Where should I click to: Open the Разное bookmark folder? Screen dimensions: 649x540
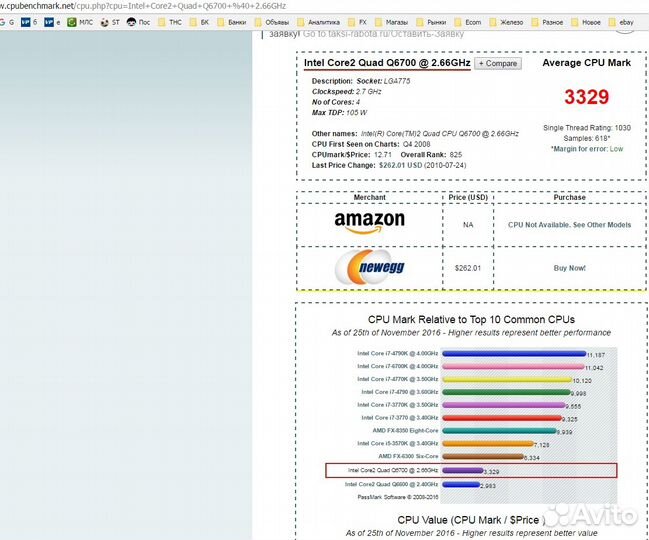[547, 22]
